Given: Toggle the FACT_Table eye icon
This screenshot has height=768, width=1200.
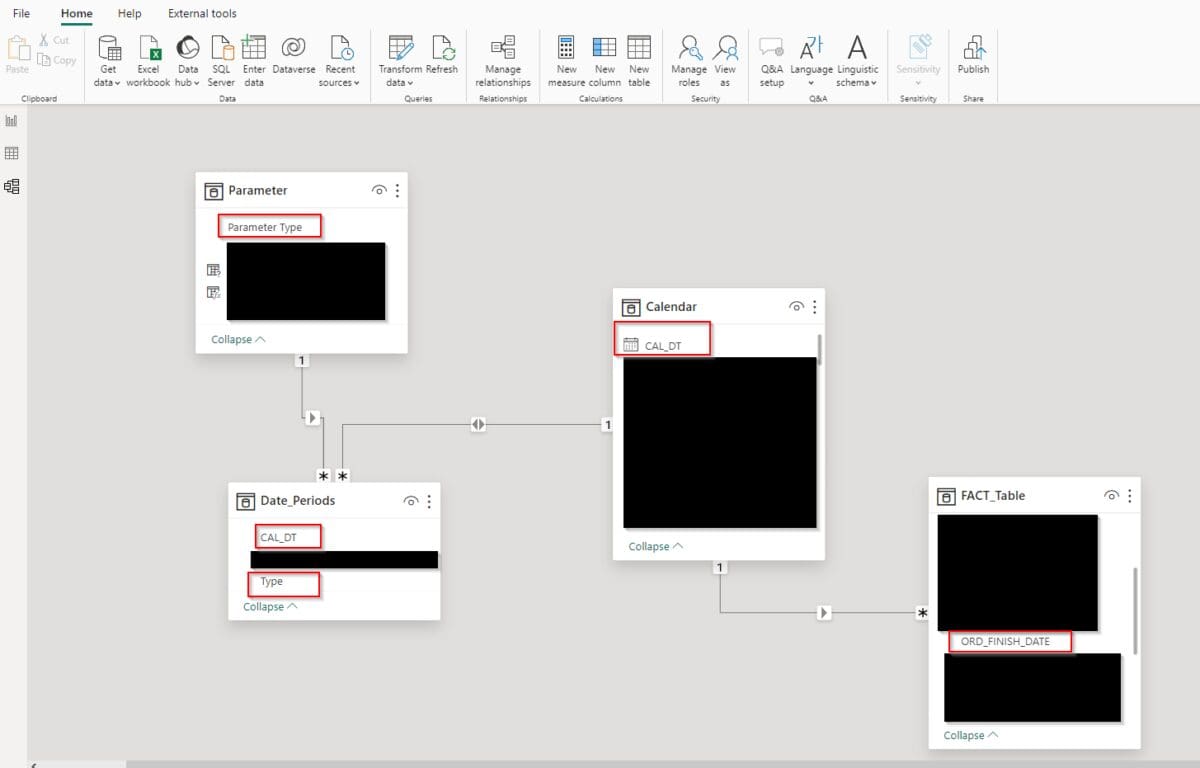Looking at the screenshot, I should [x=1111, y=495].
